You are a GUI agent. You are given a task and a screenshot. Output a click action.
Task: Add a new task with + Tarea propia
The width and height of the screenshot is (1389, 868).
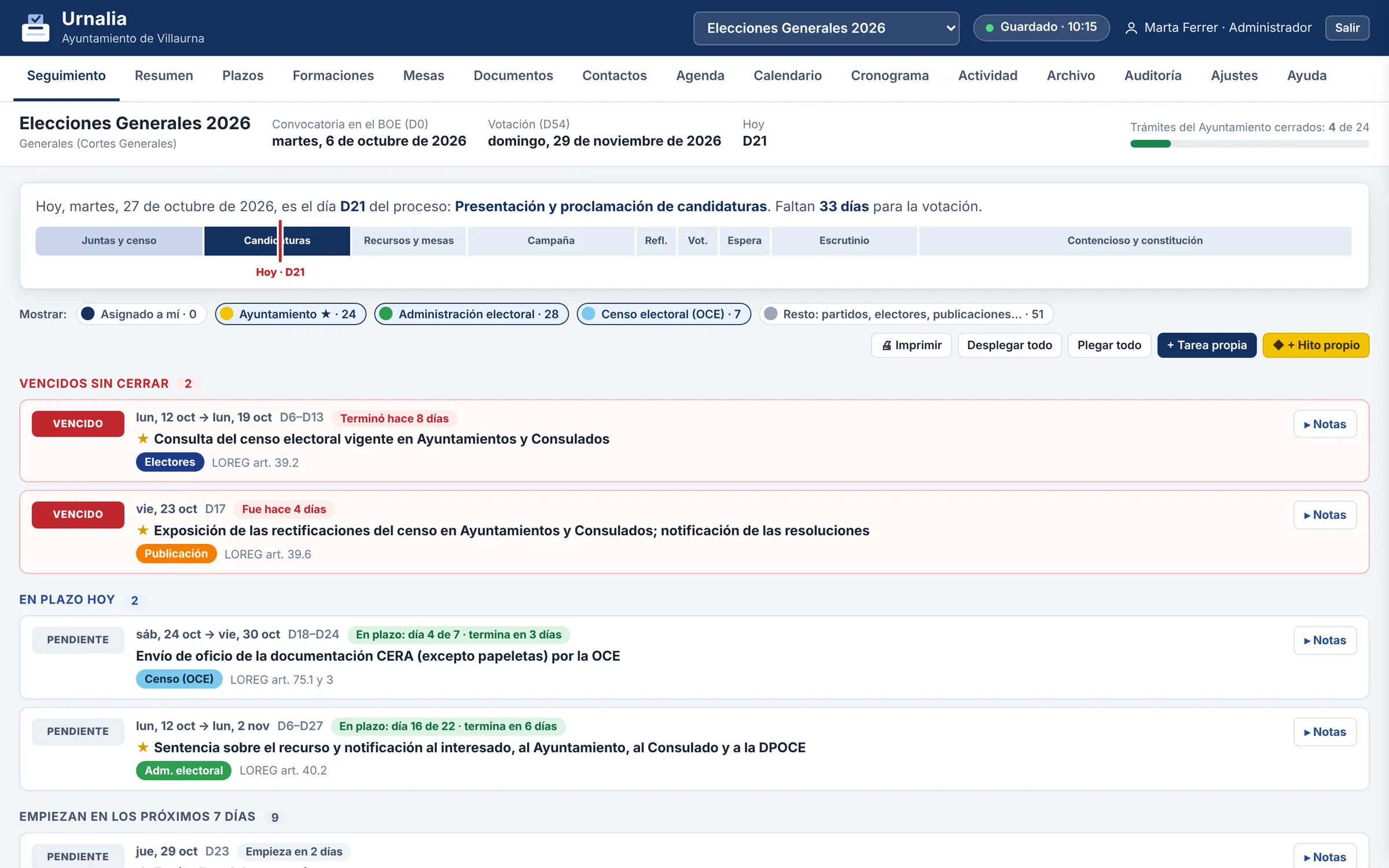point(1207,345)
